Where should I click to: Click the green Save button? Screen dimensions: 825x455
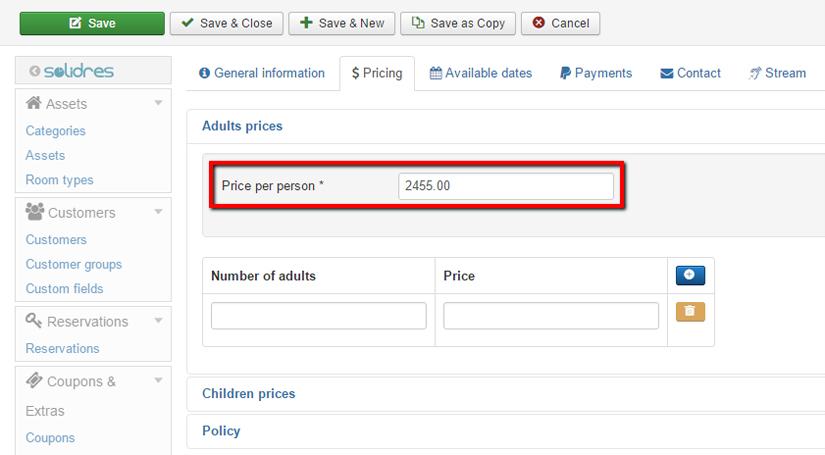[92, 23]
